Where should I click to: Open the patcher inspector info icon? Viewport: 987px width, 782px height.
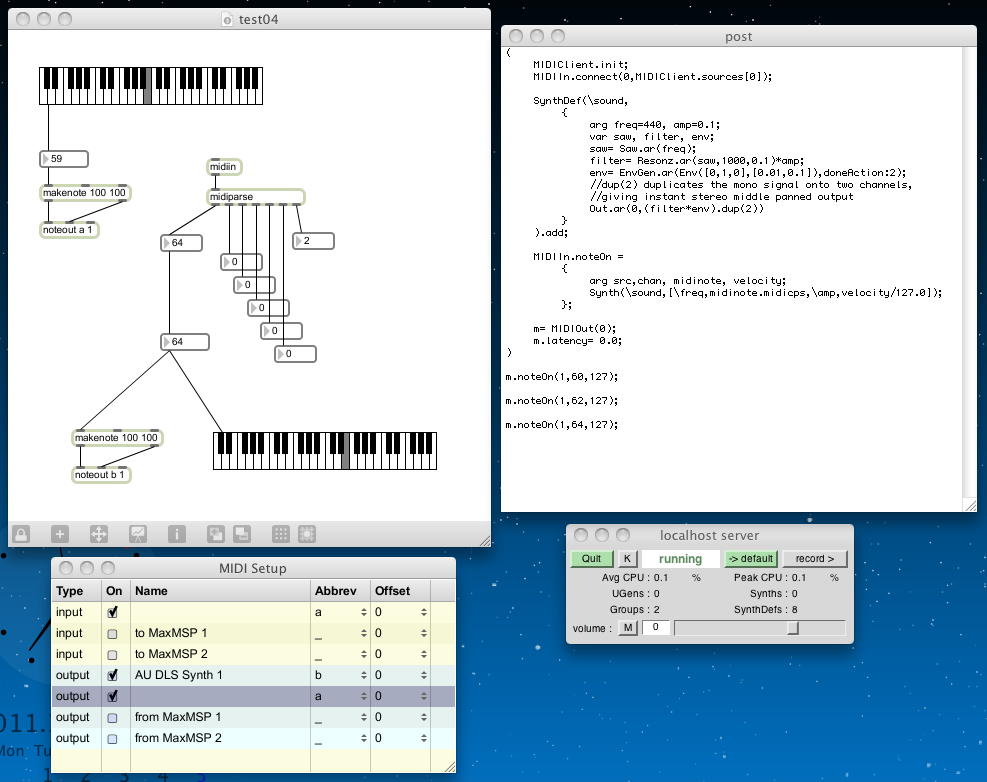[177, 534]
